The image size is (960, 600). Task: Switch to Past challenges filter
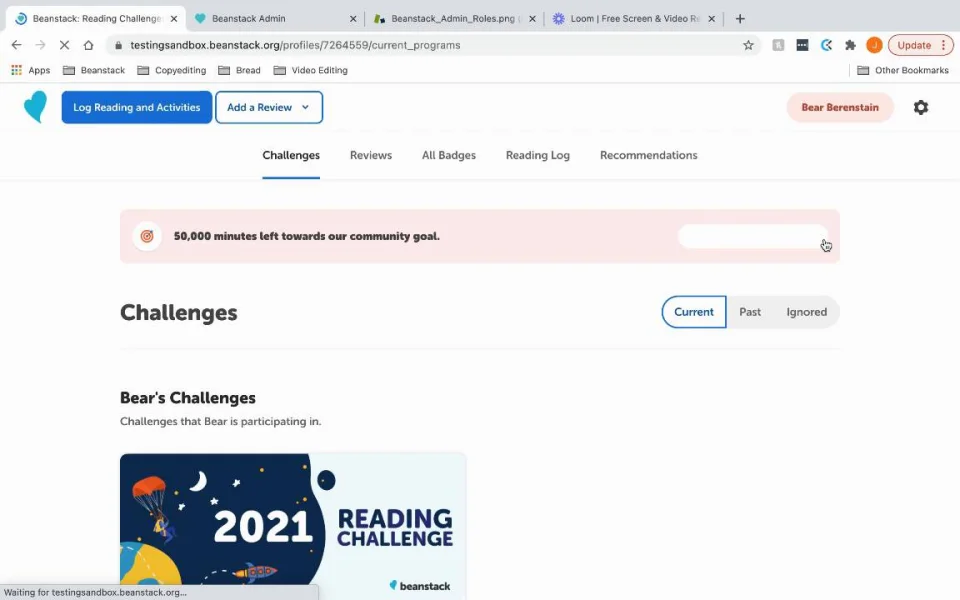point(750,312)
